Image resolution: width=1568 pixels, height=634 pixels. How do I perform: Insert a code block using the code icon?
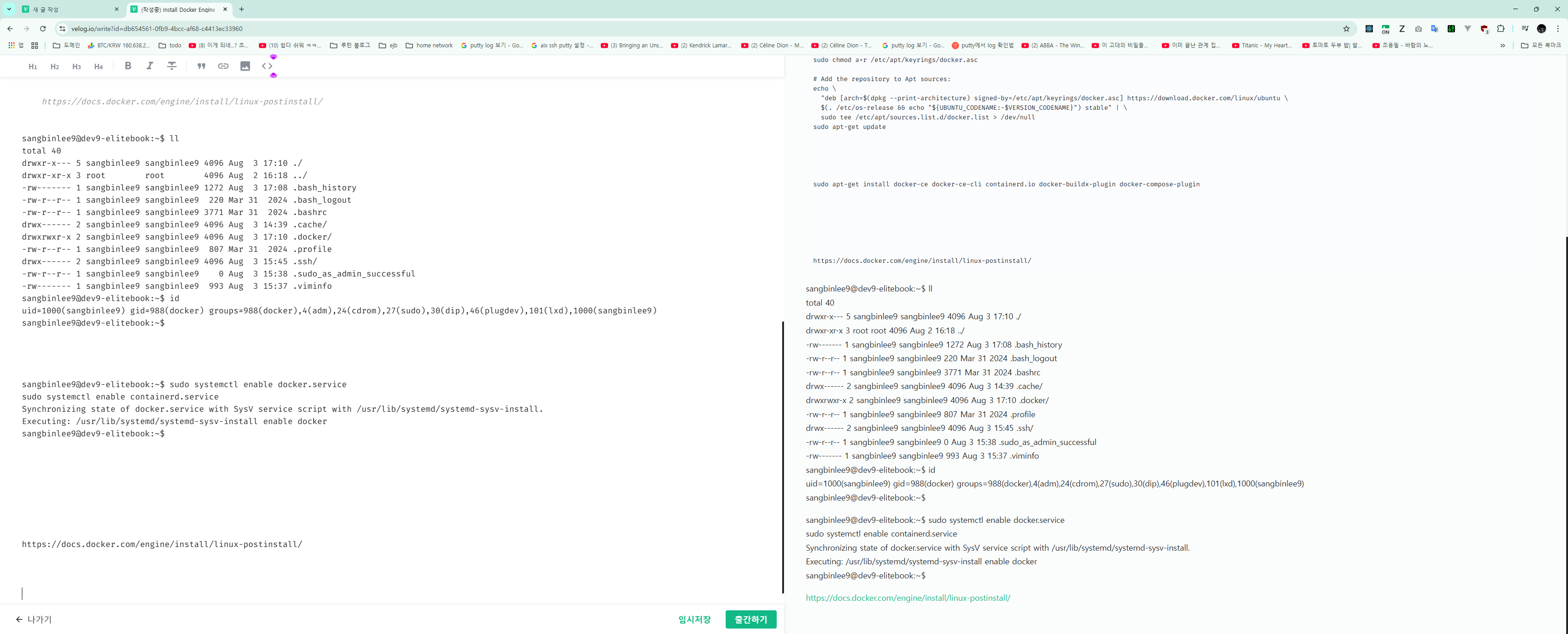click(267, 66)
